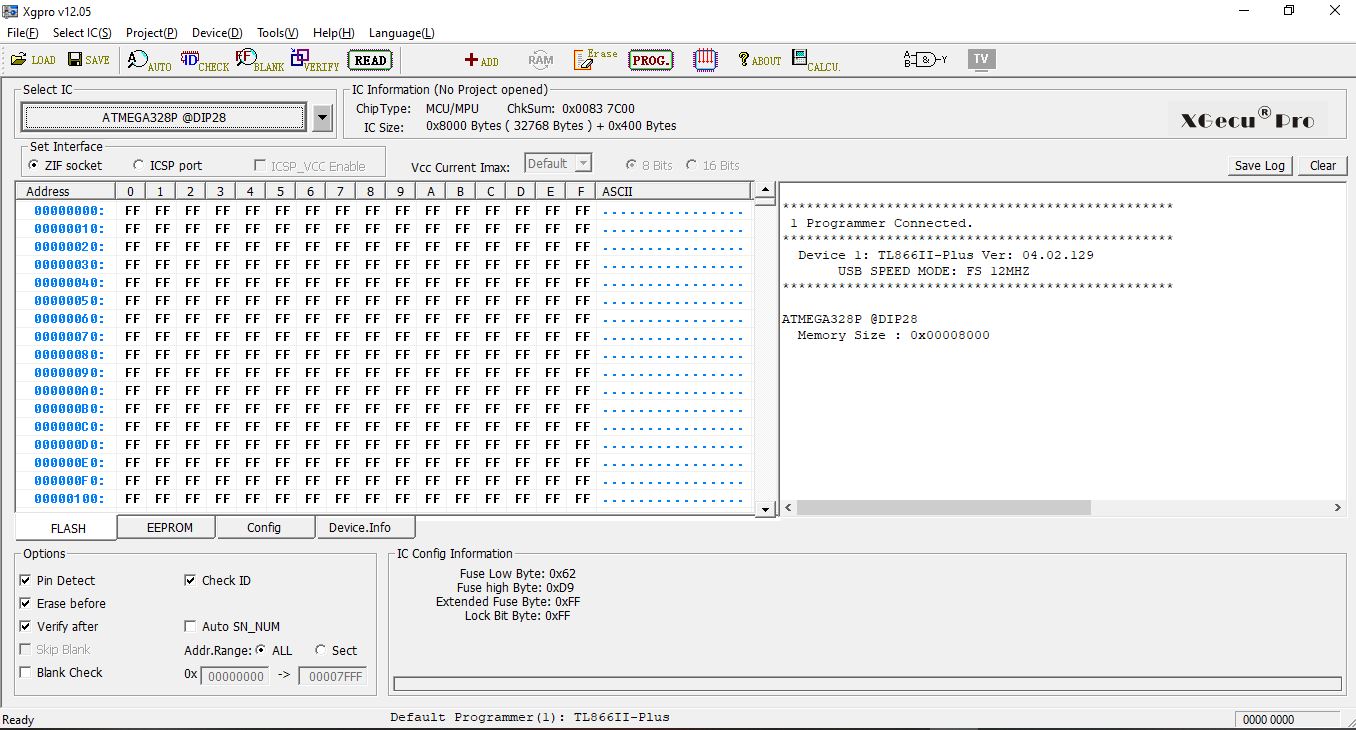Click the hex view scroll down arrow
This screenshot has width=1356, height=730.
[765, 509]
